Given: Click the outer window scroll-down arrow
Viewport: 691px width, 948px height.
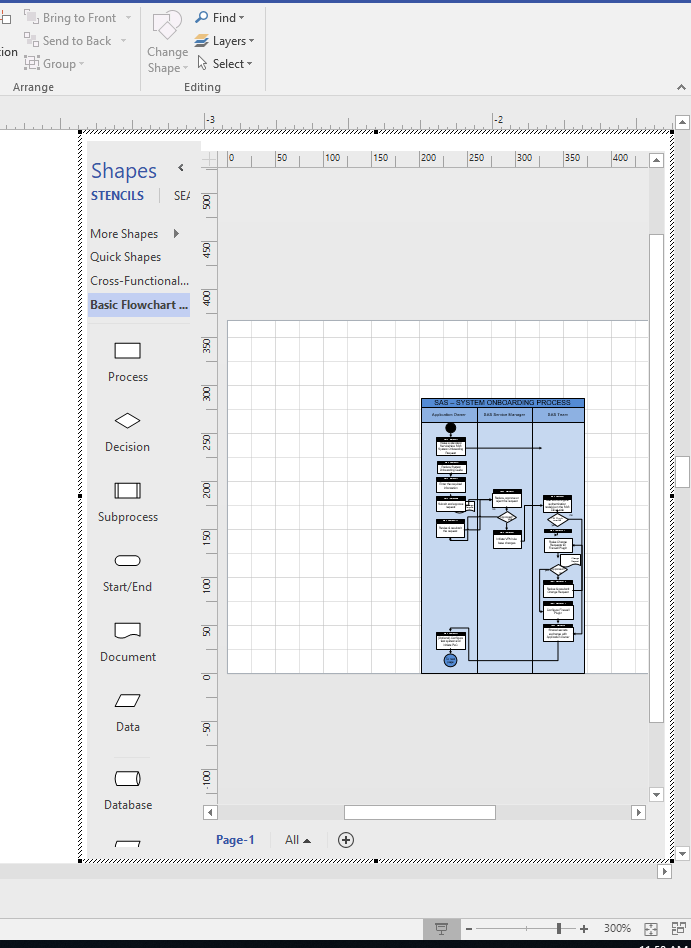Looking at the screenshot, I should point(683,854).
